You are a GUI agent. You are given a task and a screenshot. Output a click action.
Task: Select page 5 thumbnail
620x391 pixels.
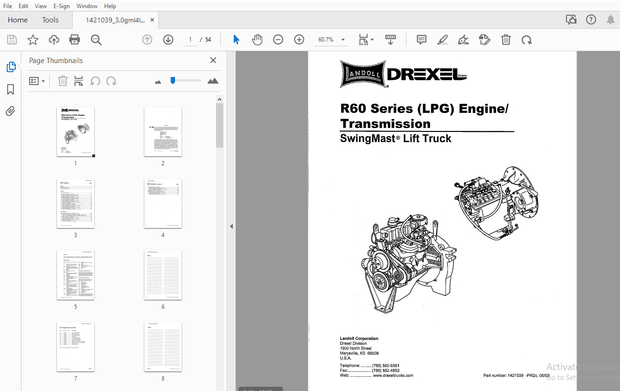[x=76, y=275]
